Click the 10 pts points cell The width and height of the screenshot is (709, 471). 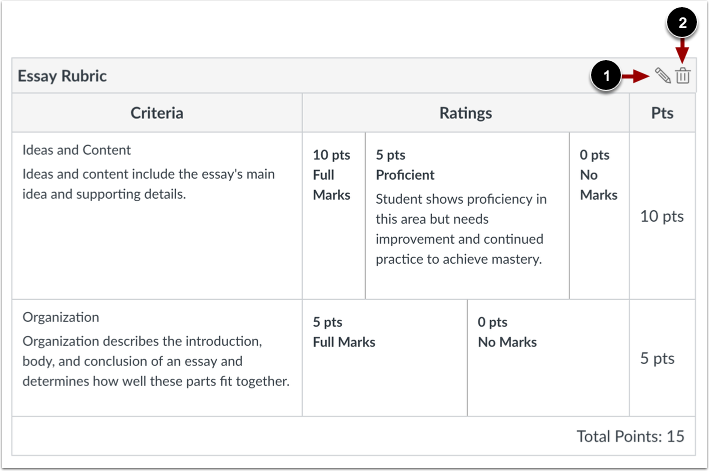coord(662,216)
